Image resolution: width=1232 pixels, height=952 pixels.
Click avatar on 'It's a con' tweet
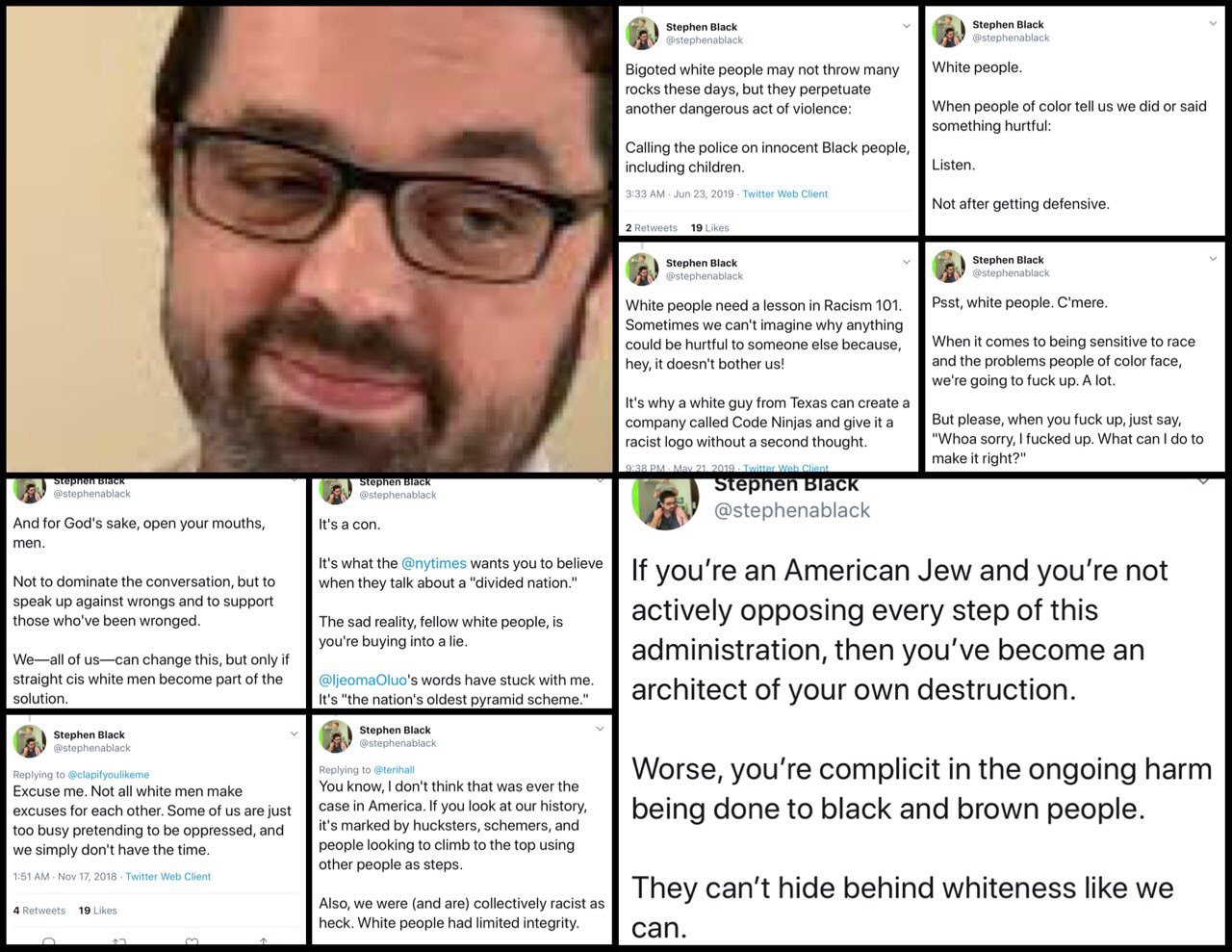tap(335, 491)
